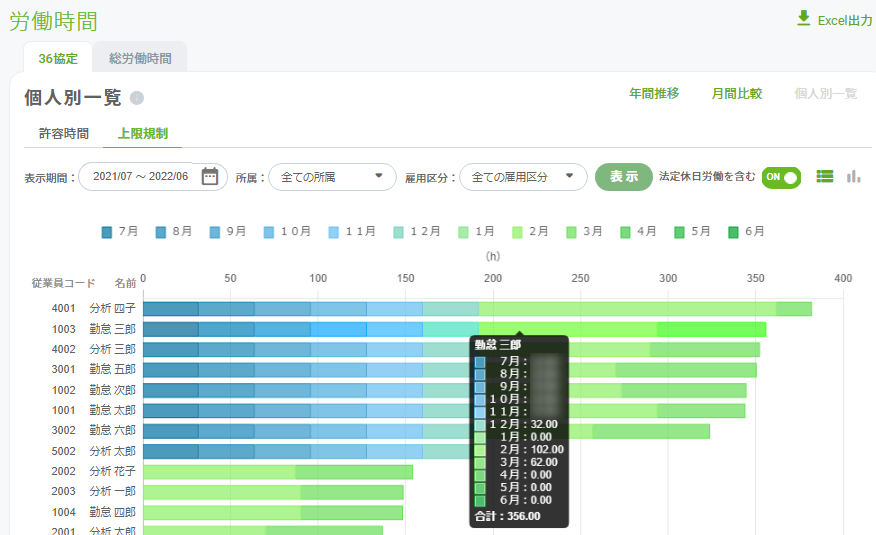This screenshot has width=876, height=535.
Task: Click the bar for 4001 分析 四子
Action: point(477,309)
